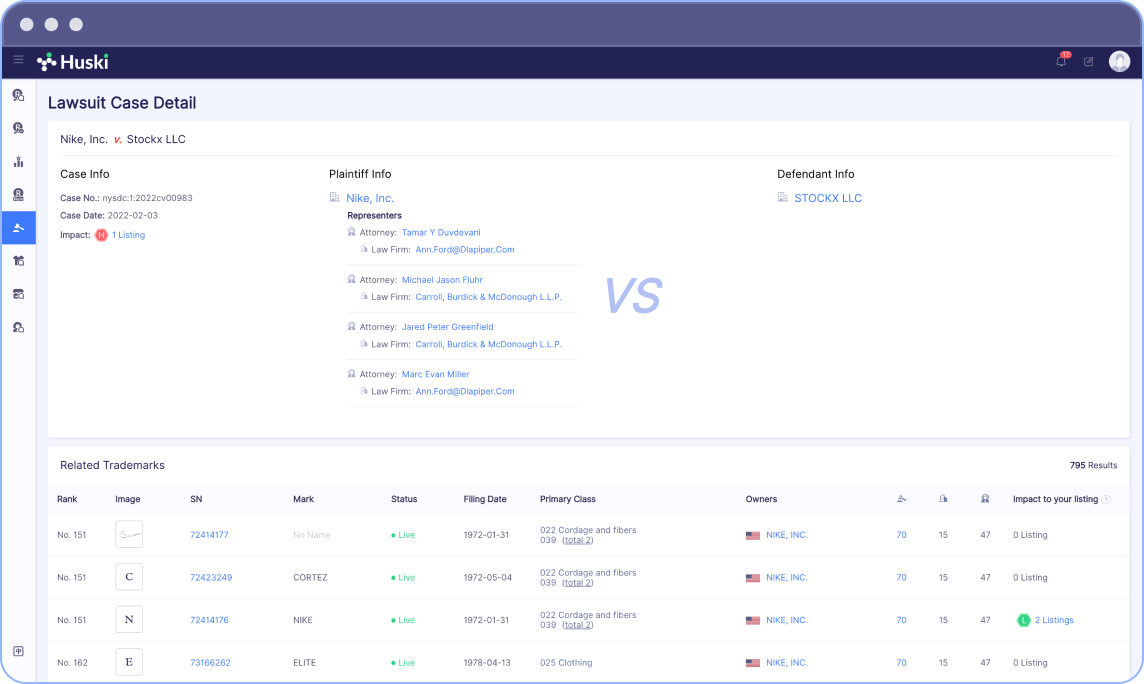Open the bar chart ranking sidebar icon
Screen dimensions: 1144x684
click(x=18, y=162)
